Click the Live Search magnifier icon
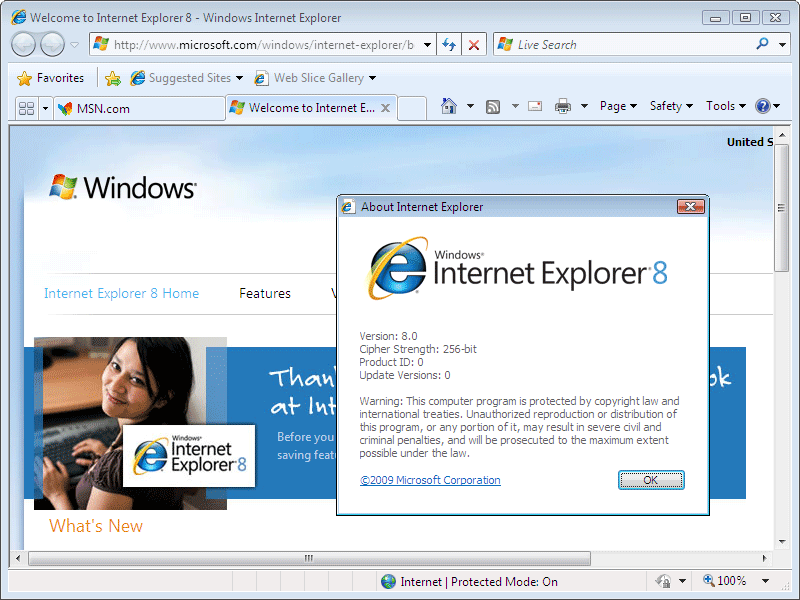Screen dimensions: 800x600 click(761, 45)
